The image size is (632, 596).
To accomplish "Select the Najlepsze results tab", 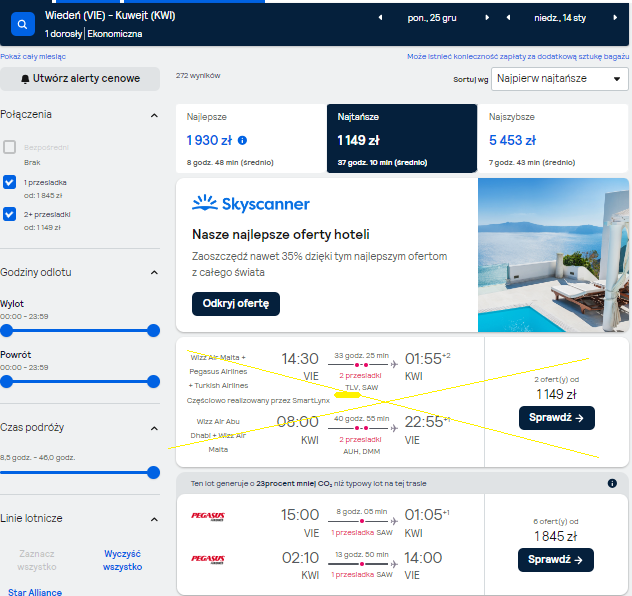I will pos(251,139).
